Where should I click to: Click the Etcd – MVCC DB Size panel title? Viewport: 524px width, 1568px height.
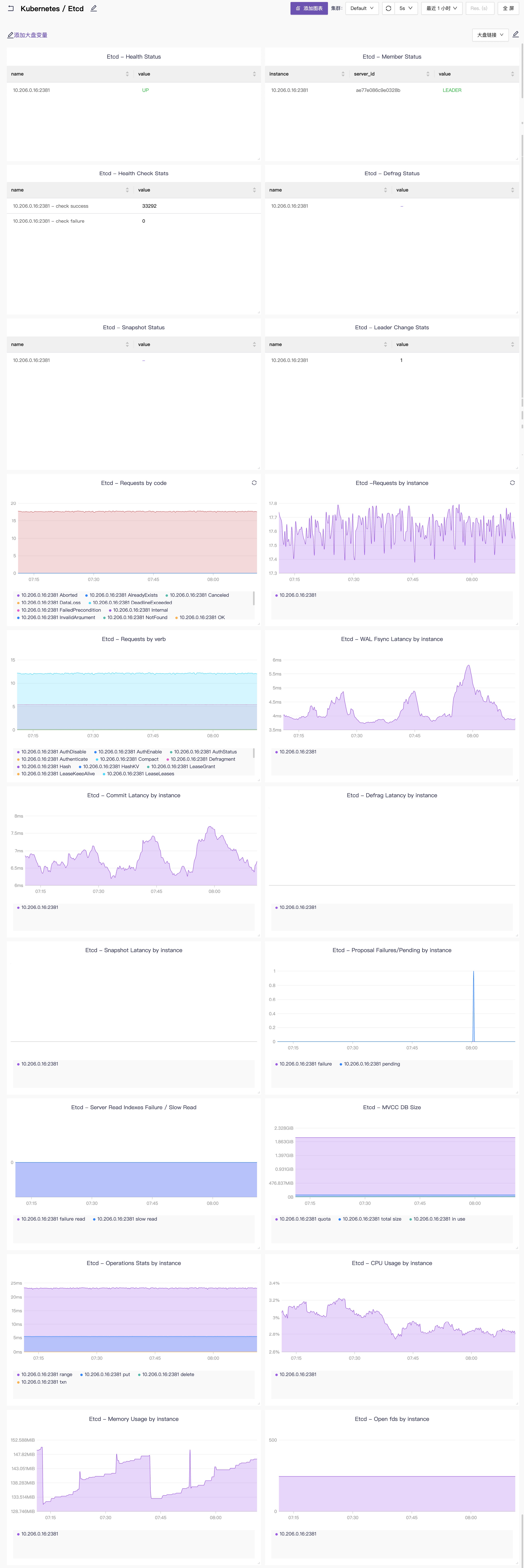(x=392, y=1107)
